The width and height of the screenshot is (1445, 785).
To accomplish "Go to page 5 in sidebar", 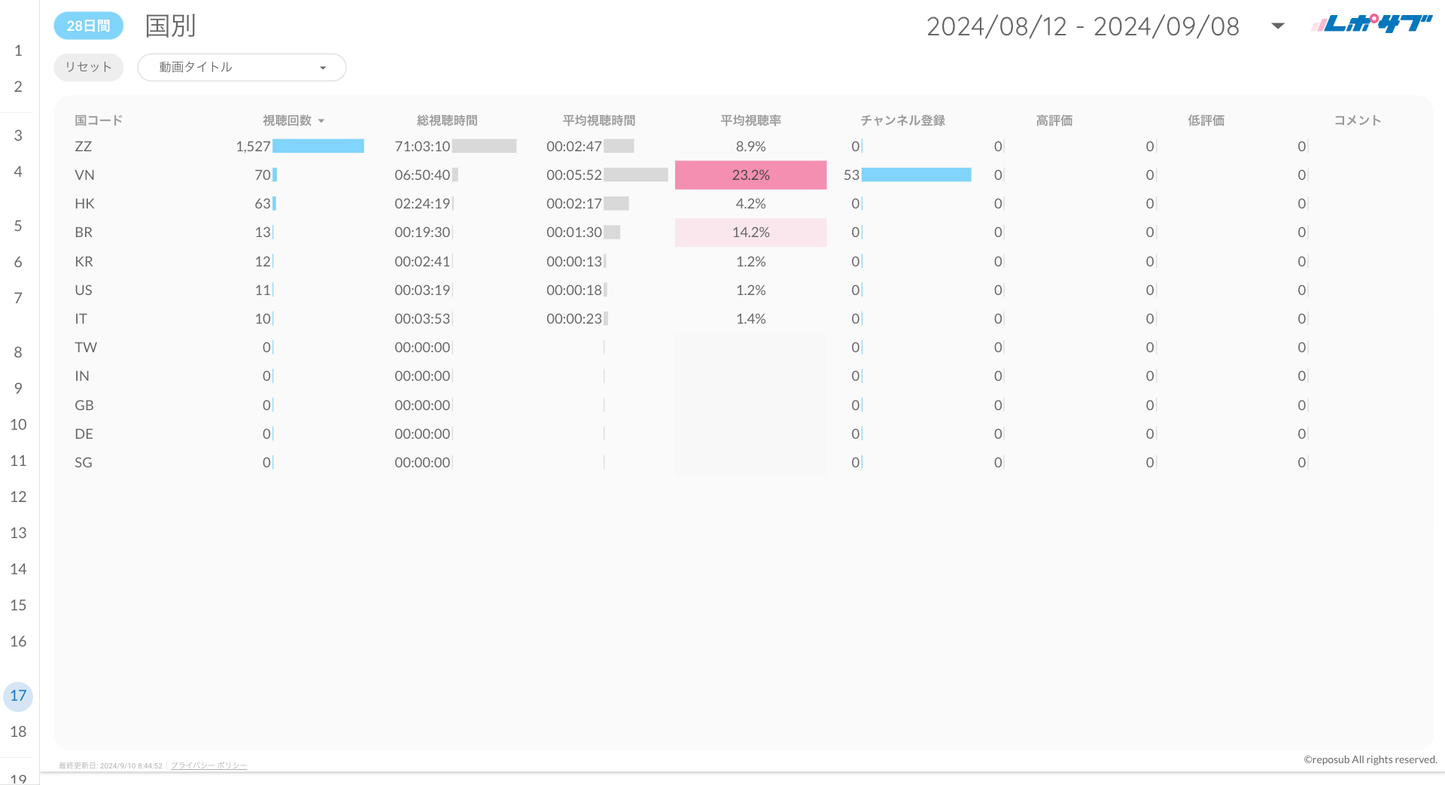I will point(18,225).
